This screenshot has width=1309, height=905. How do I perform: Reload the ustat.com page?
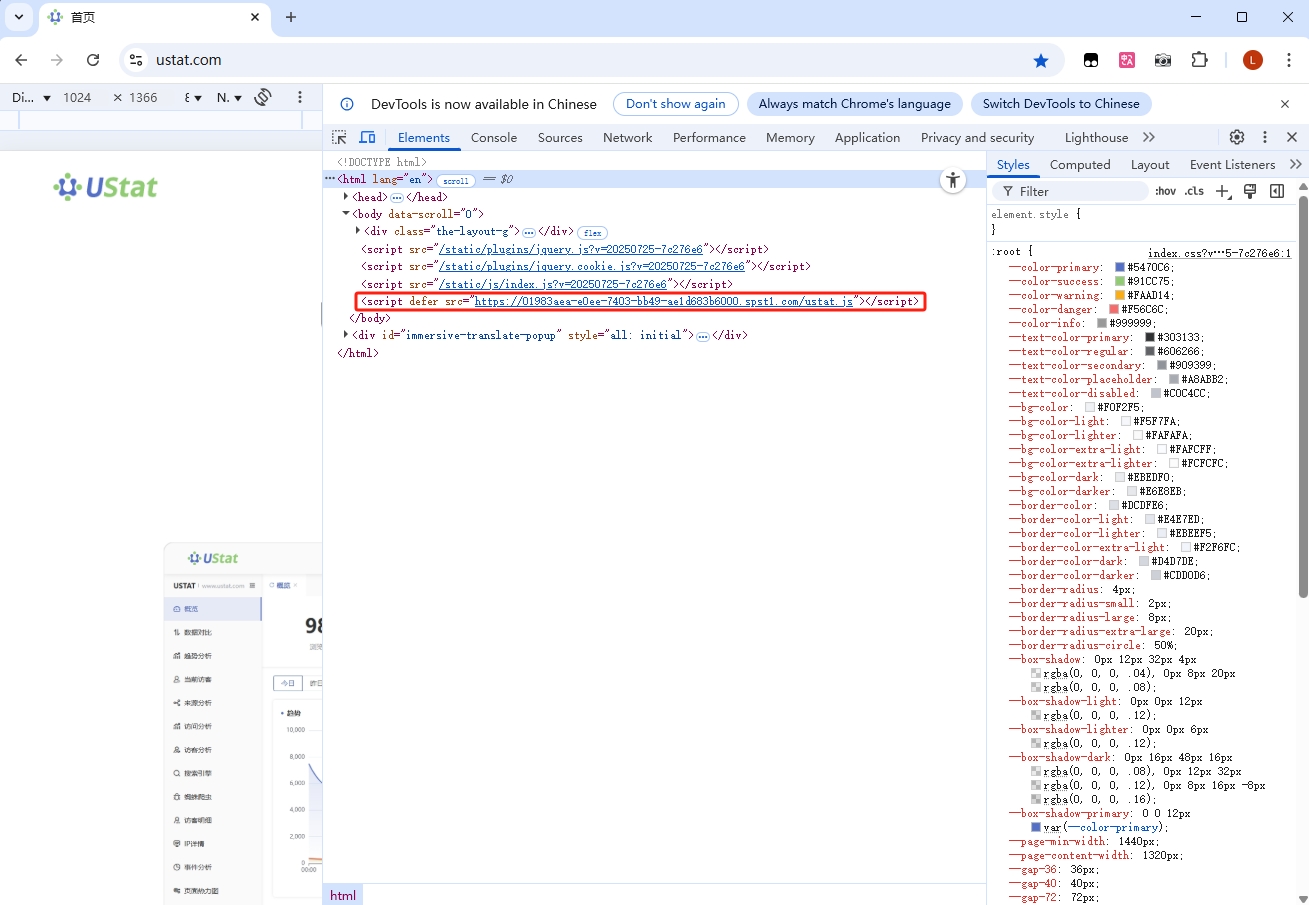coord(93,60)
